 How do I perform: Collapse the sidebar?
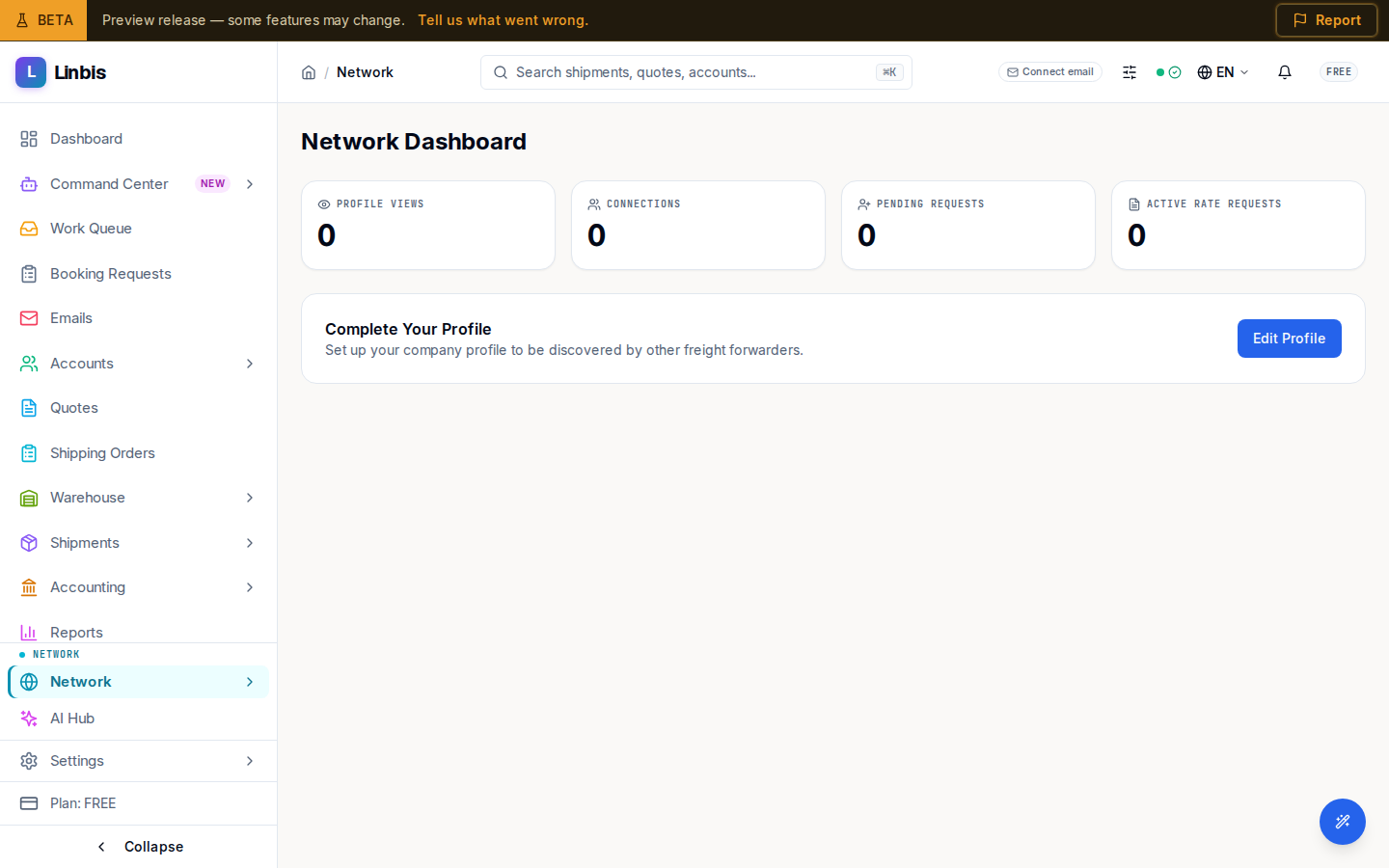[x=139, y=847]
